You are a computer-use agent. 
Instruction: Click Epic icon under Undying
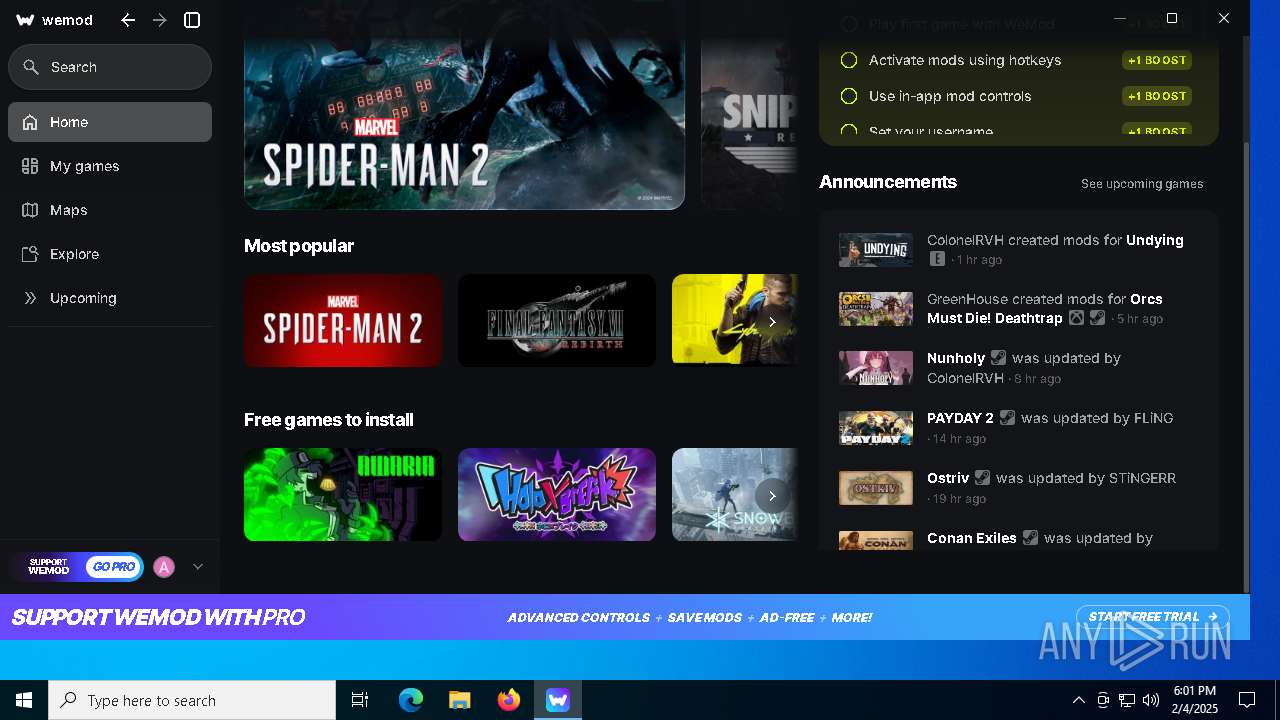tap(937, 259)
